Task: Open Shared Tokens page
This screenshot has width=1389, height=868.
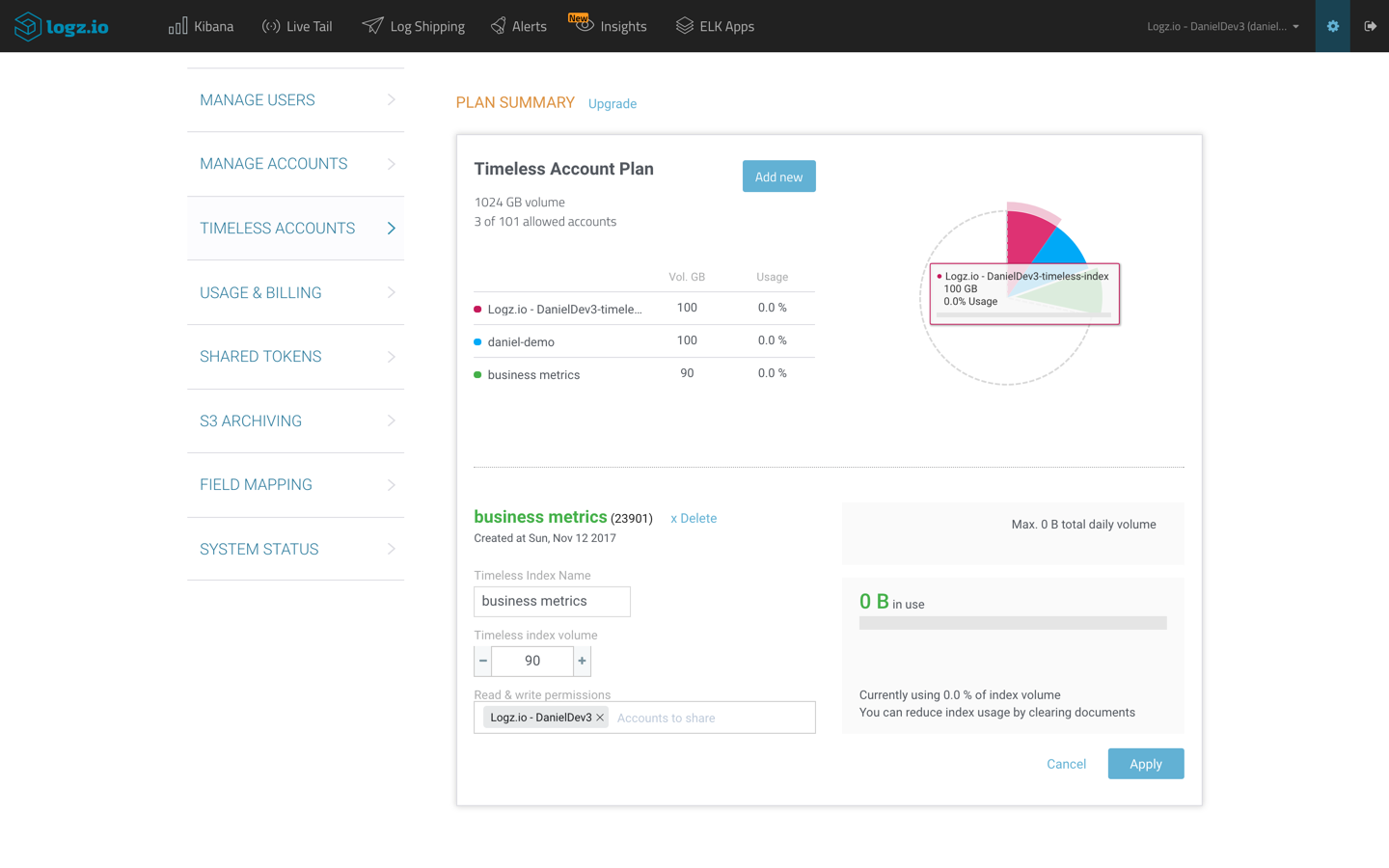Action: pos(295,357)
